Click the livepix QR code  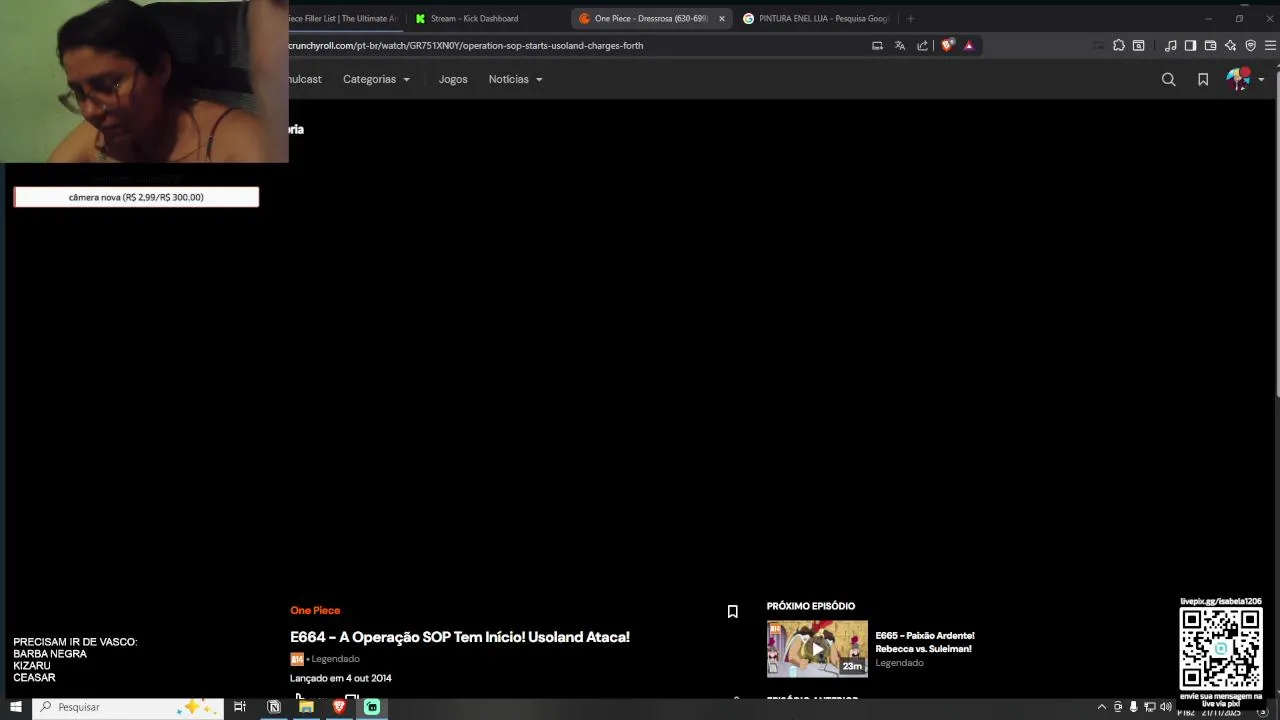[1221, 649]
